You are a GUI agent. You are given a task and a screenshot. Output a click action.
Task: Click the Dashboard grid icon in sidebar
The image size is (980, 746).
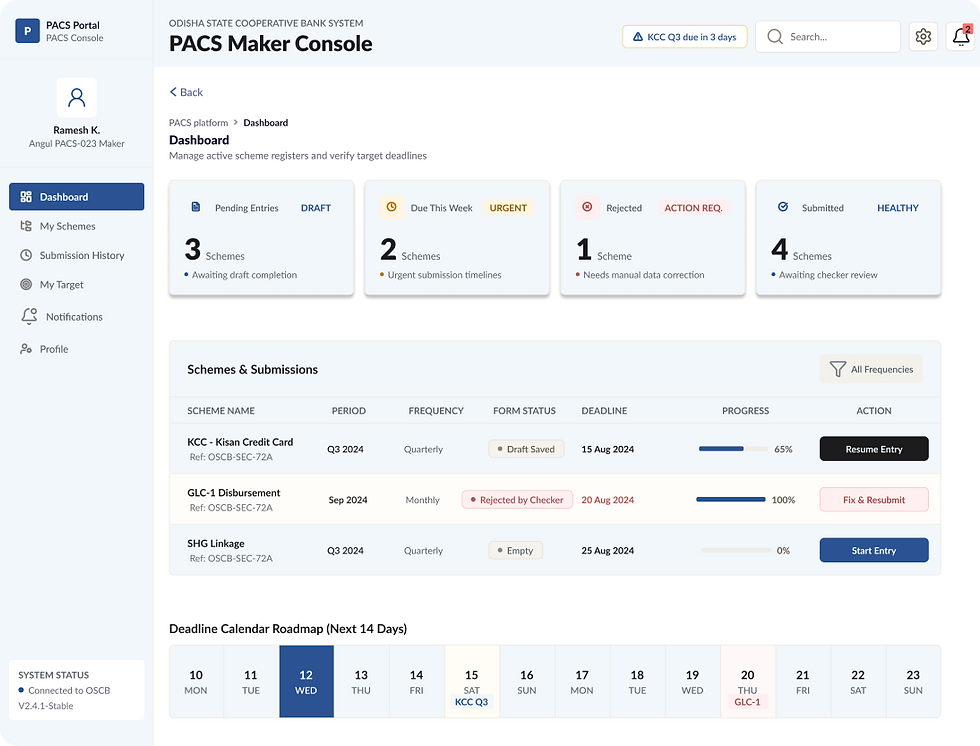[26, 197]
